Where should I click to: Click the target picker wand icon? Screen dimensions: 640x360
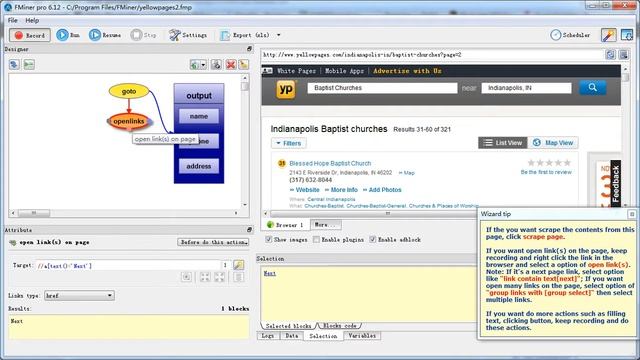click(238, 265)
